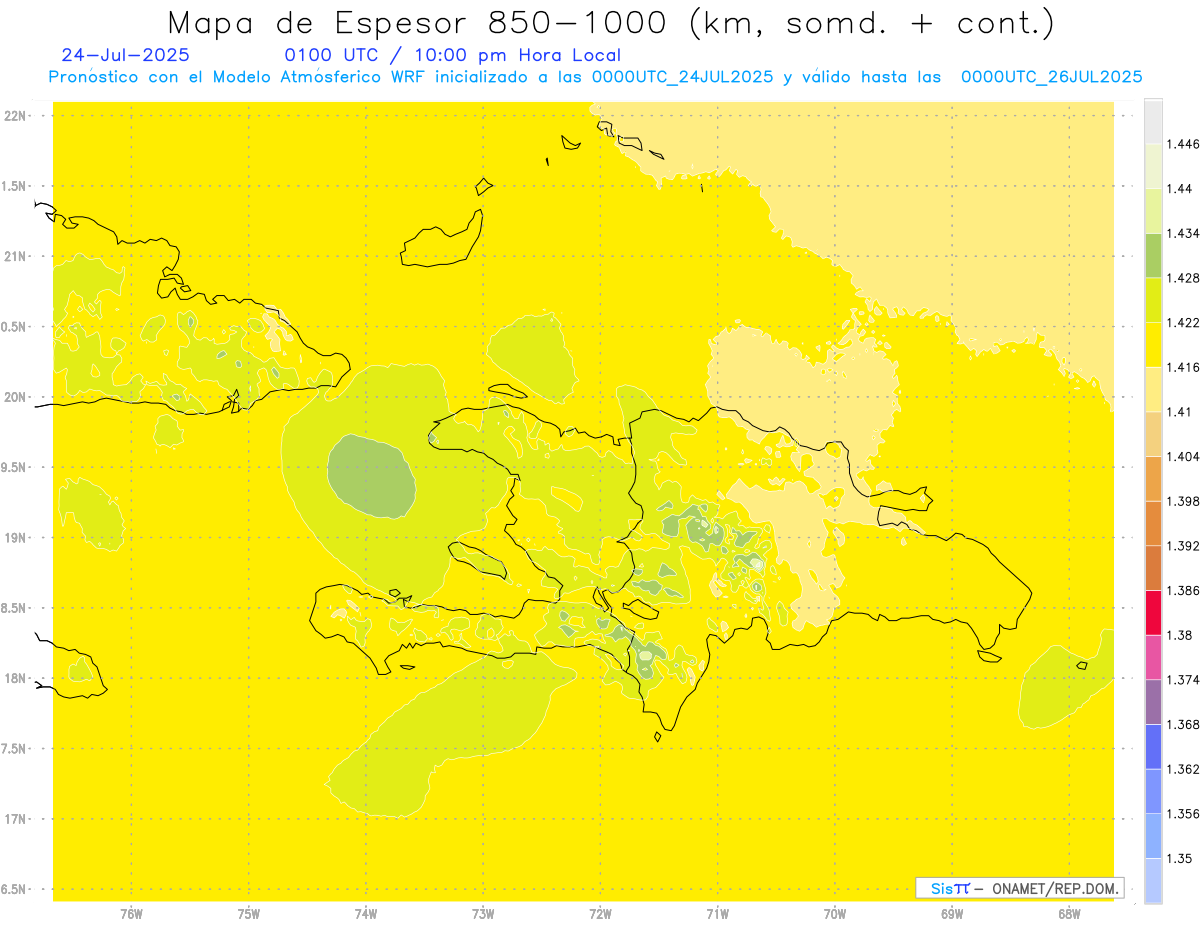This screenshot has width=1200, height=927.
Task: Select the legend value '1.422'
Action: (1183, 323)
